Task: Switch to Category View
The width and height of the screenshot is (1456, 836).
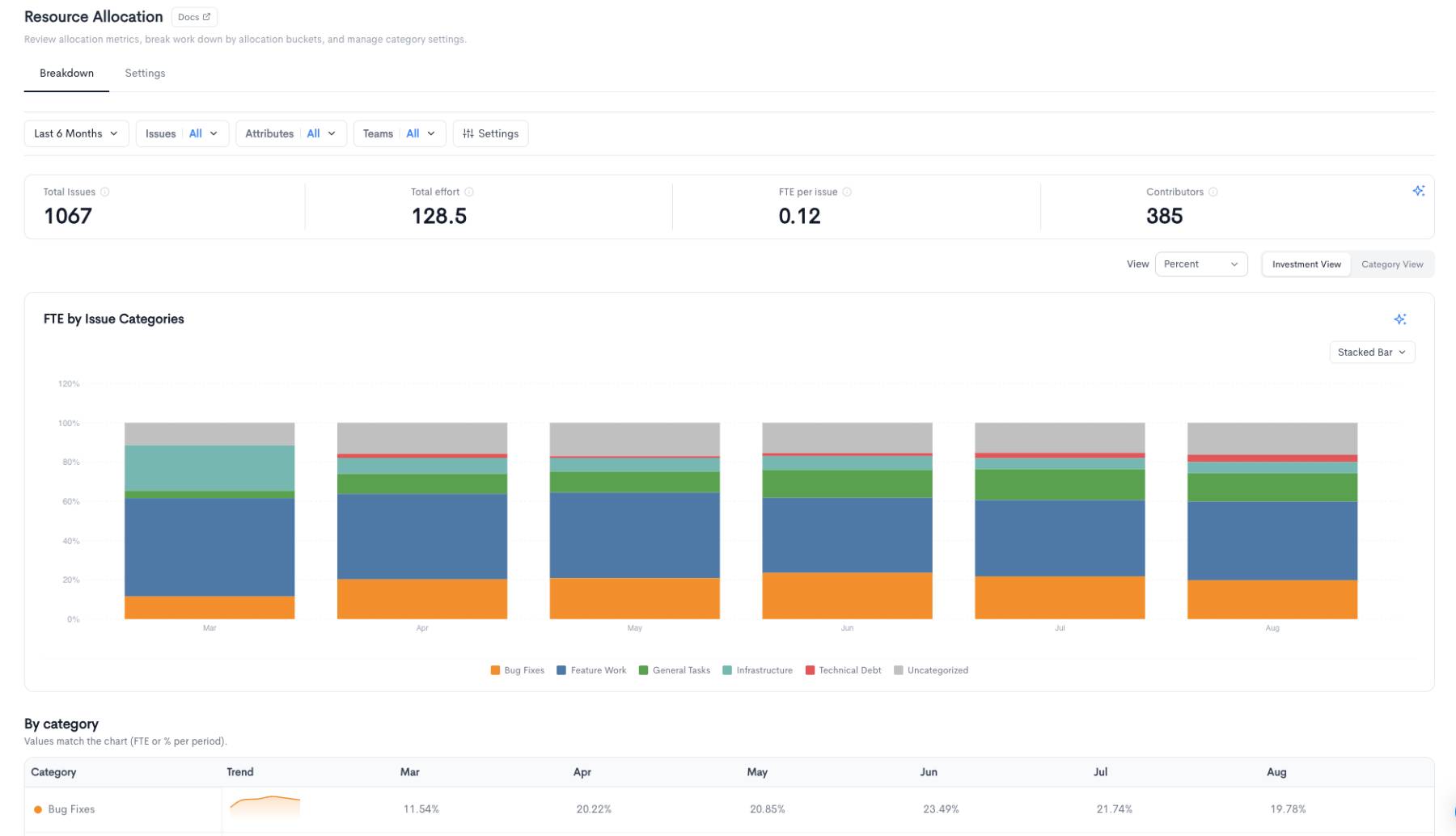Action: pyautogui.click(x=1392, y=264)
